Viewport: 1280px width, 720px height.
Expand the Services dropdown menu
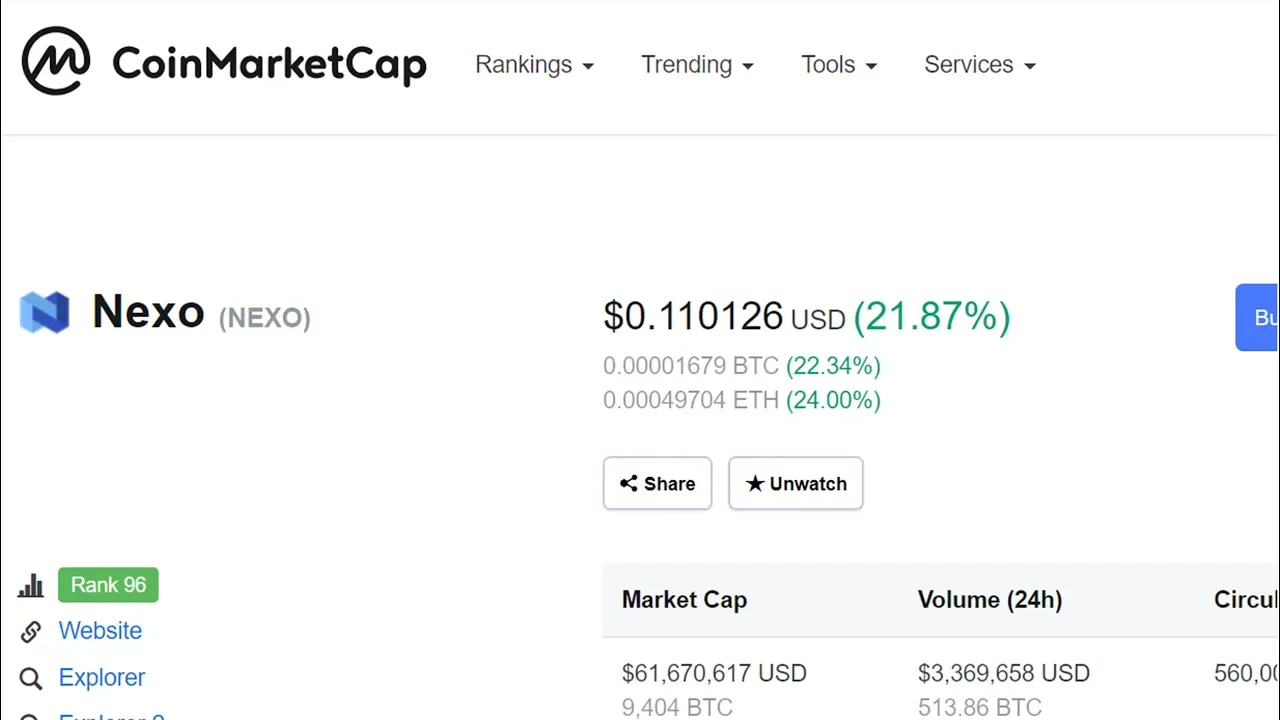pyautogui.click(x=980, y=65)
